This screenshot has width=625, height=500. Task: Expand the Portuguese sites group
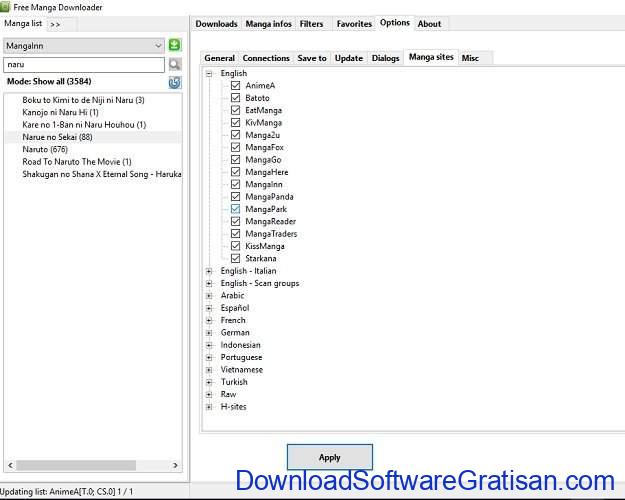[209, 358]
